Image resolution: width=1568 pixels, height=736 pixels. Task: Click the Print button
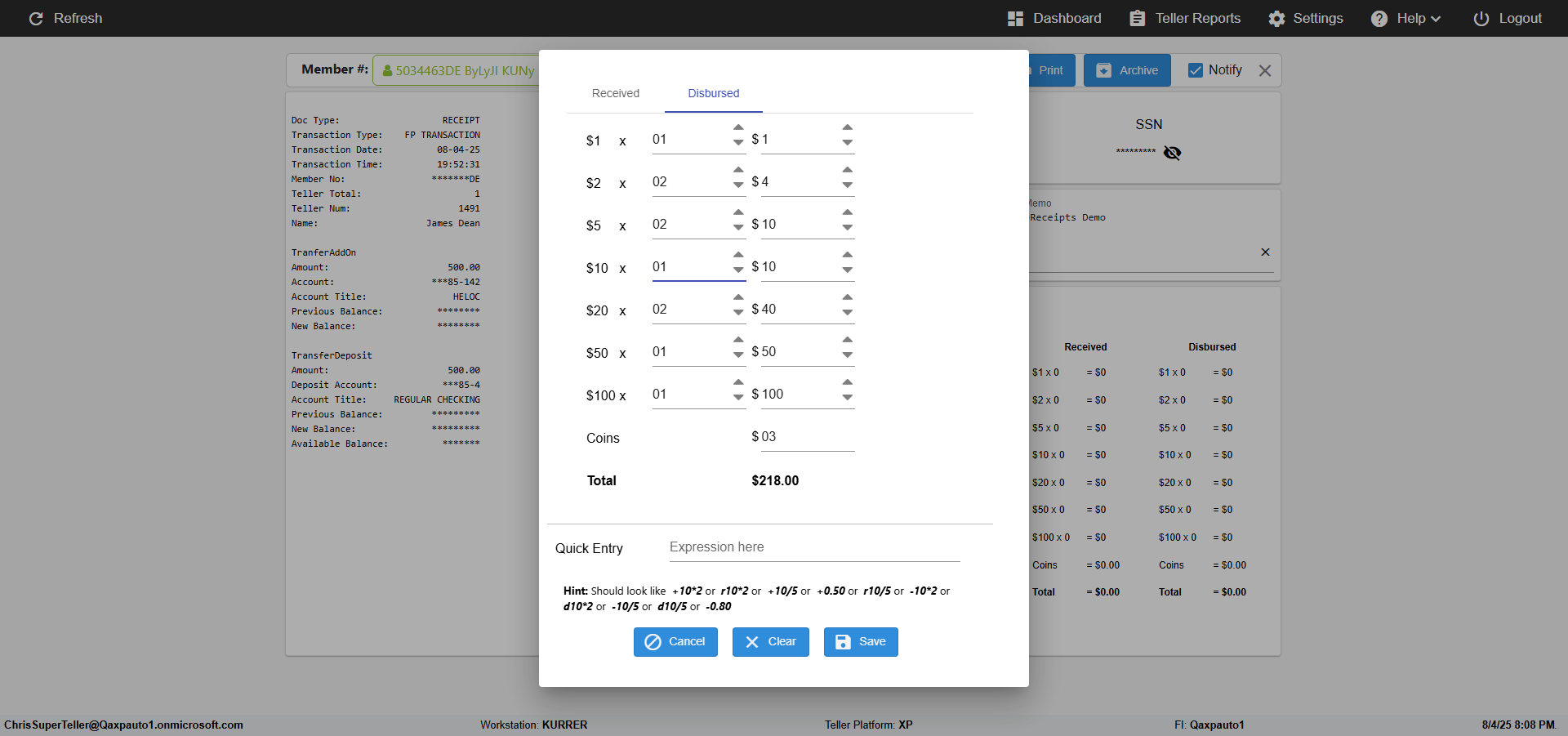(x=1051, y=70)
